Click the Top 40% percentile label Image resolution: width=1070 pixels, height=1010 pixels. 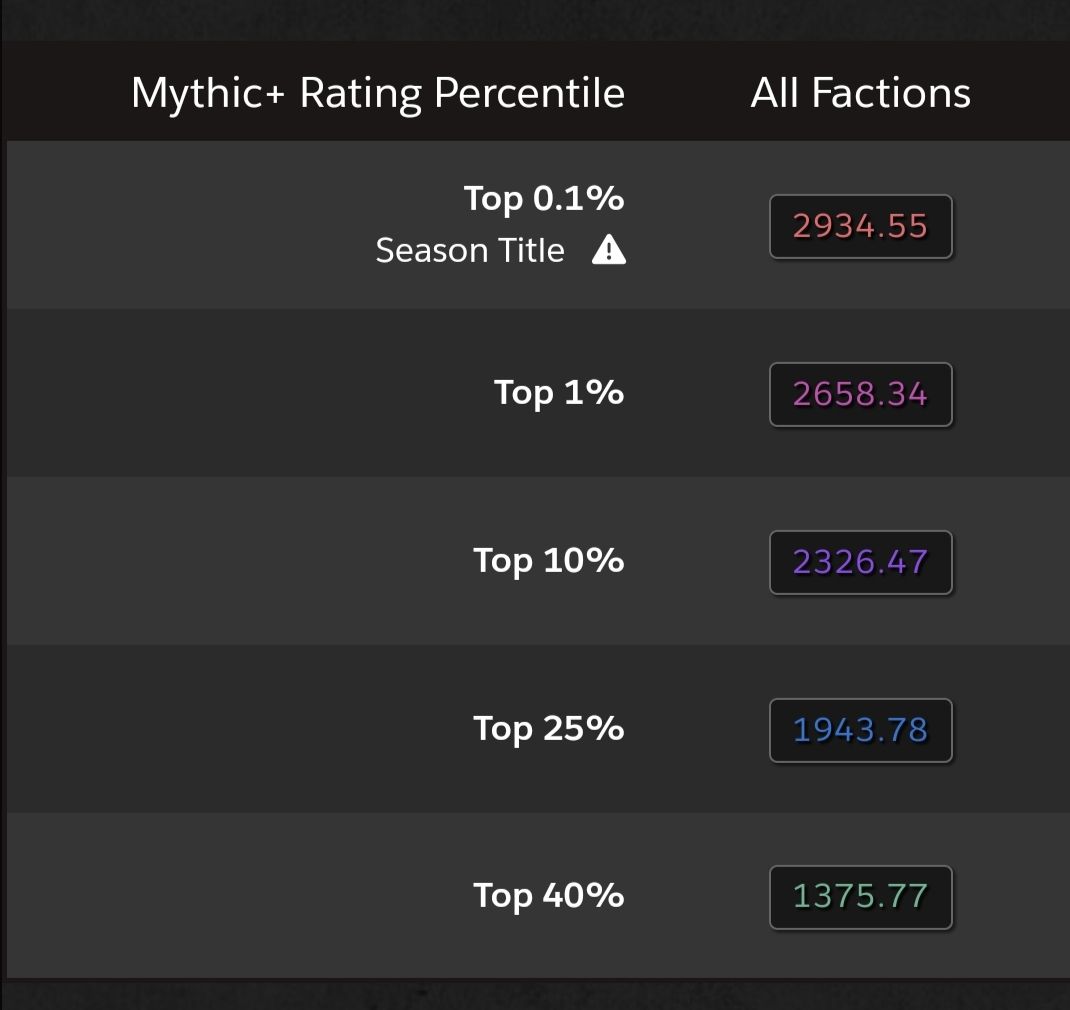548,895
